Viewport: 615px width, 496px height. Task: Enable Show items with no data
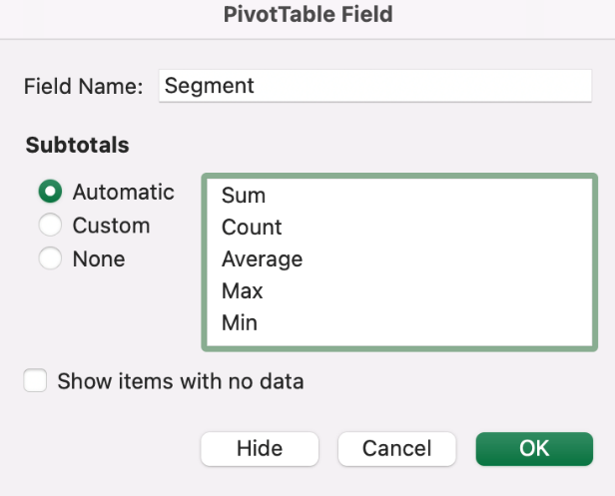click(35, 380)
